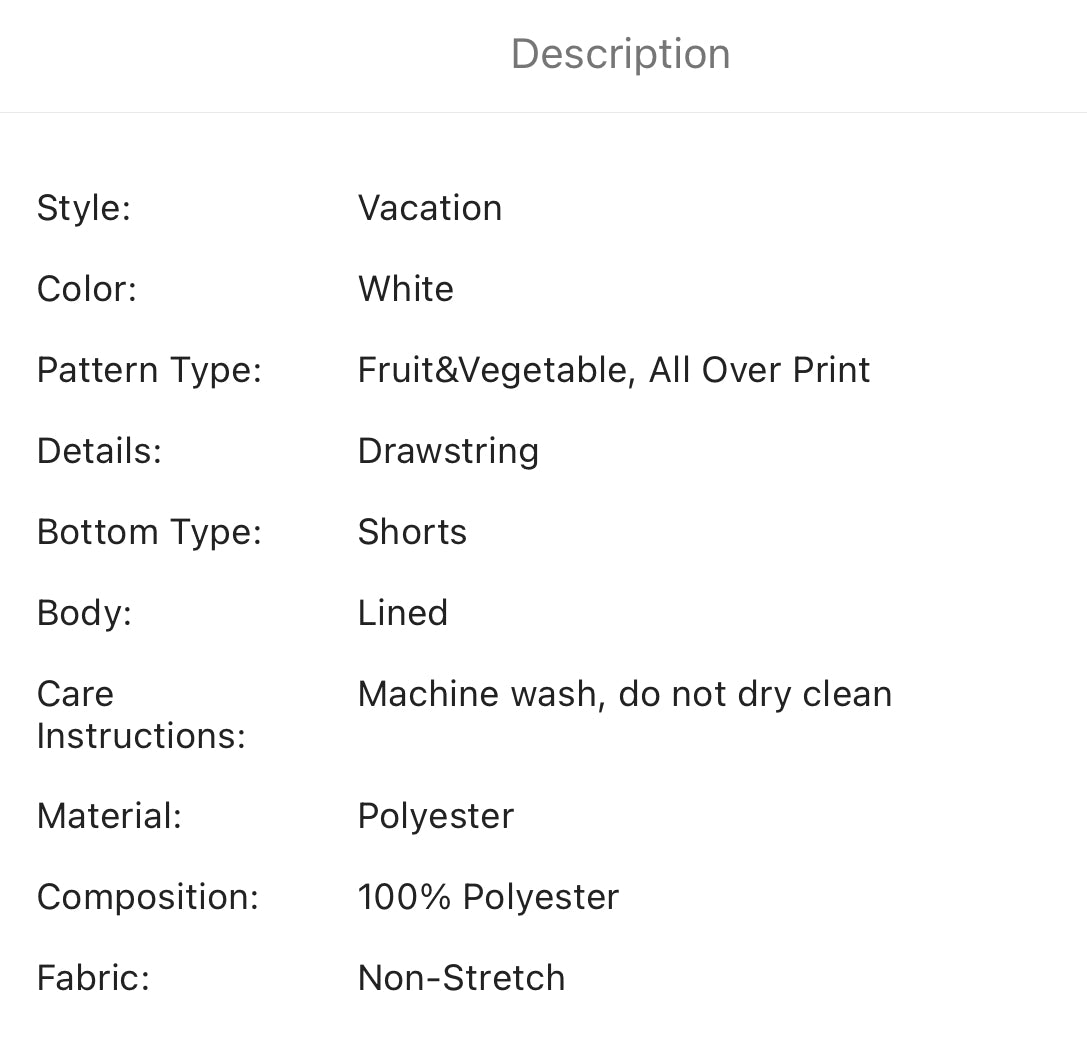The height and width of the screenshot is (1039, 1087).
Task: Select the Non-Stretch fabric value
Action: click(x=461, y=978)
